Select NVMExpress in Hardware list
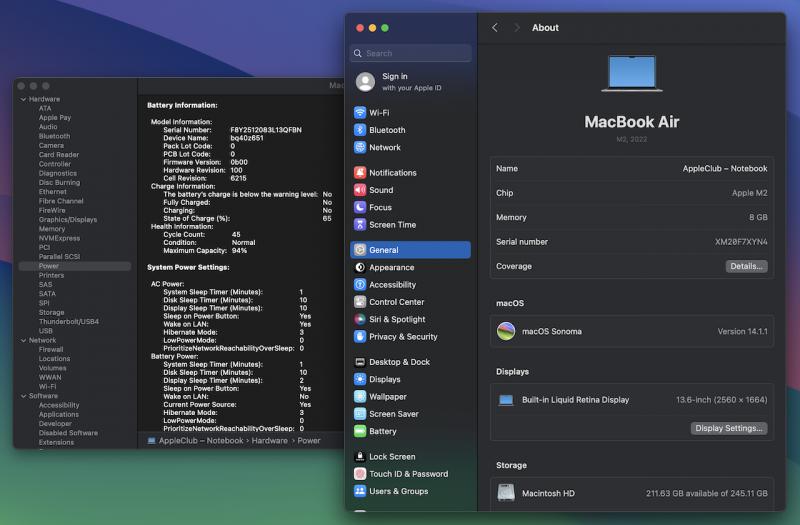 tap(59, 238)
